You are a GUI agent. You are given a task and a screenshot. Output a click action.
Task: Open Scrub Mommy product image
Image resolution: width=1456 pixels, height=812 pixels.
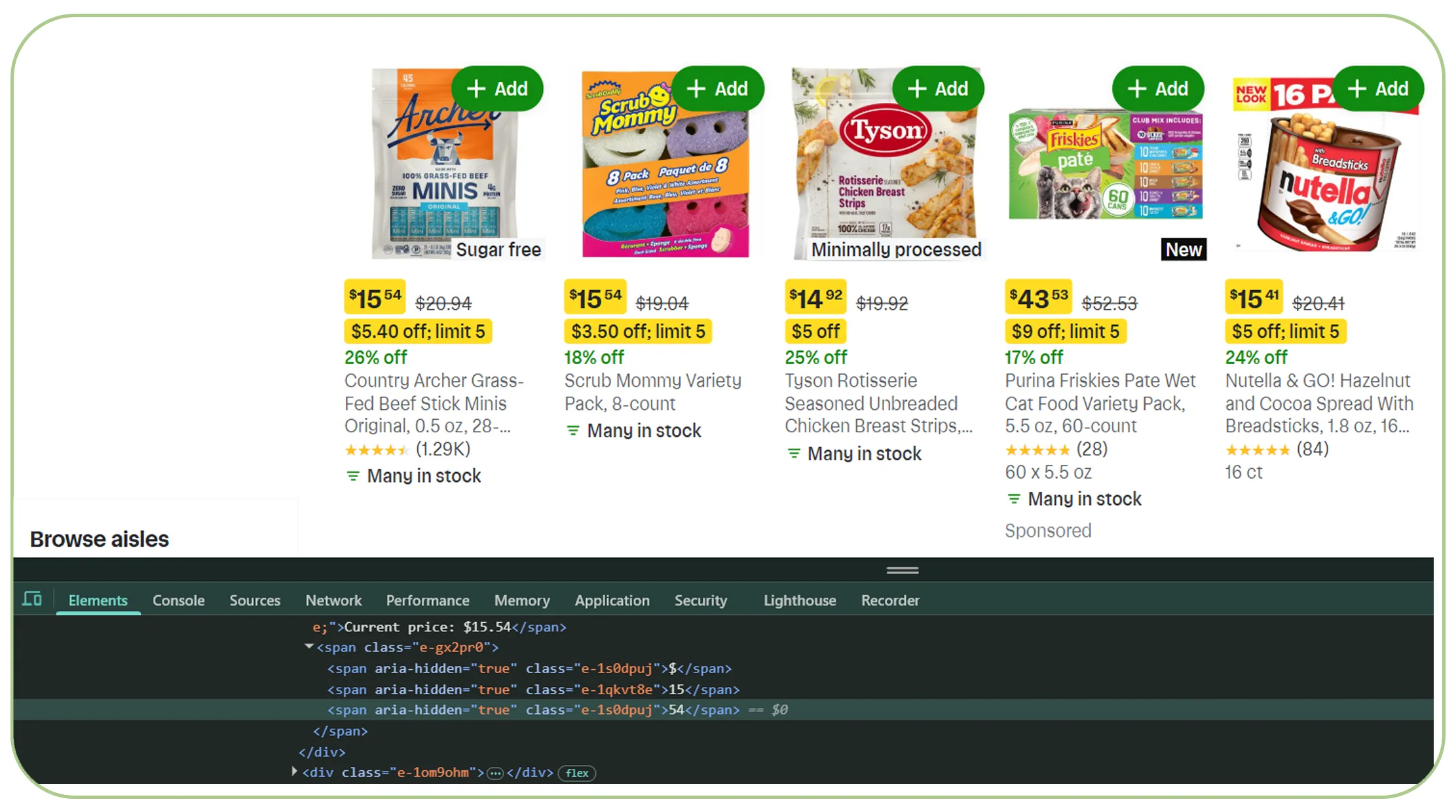tap(665, 164)
